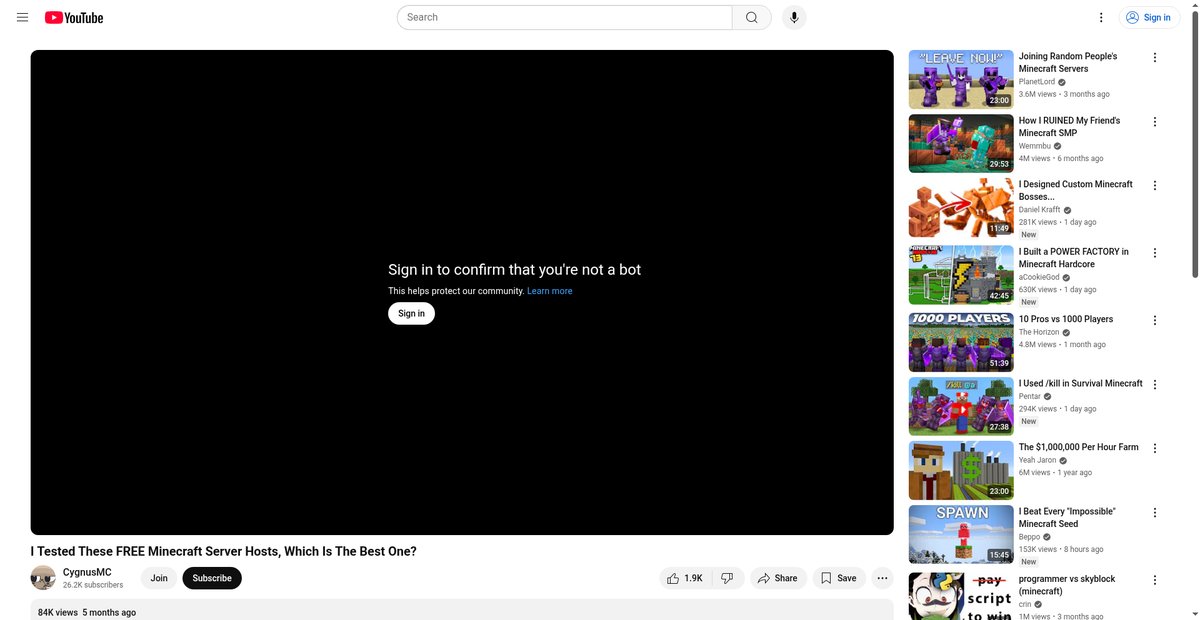1200x620 pixels.
Task: Click into the Search input field
Action: [565, 17]
